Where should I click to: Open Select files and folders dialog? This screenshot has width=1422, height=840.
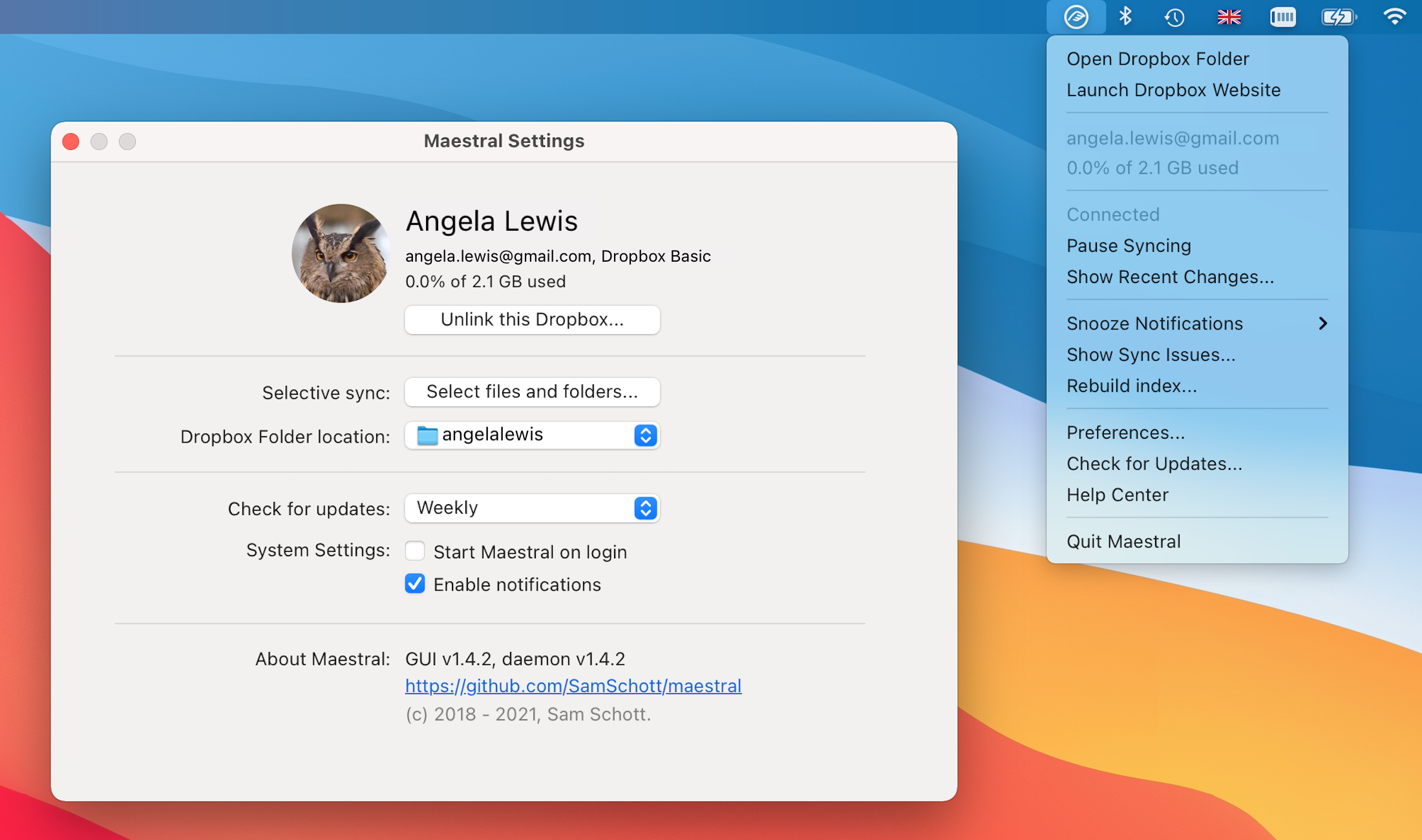[532, 391]
